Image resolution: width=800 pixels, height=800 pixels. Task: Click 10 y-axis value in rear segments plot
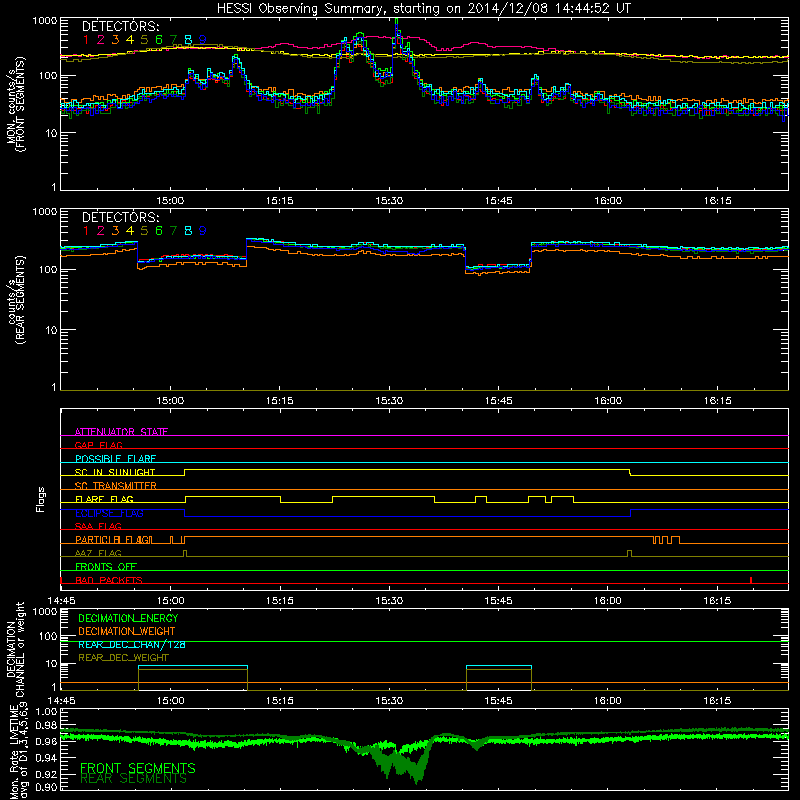51,330
